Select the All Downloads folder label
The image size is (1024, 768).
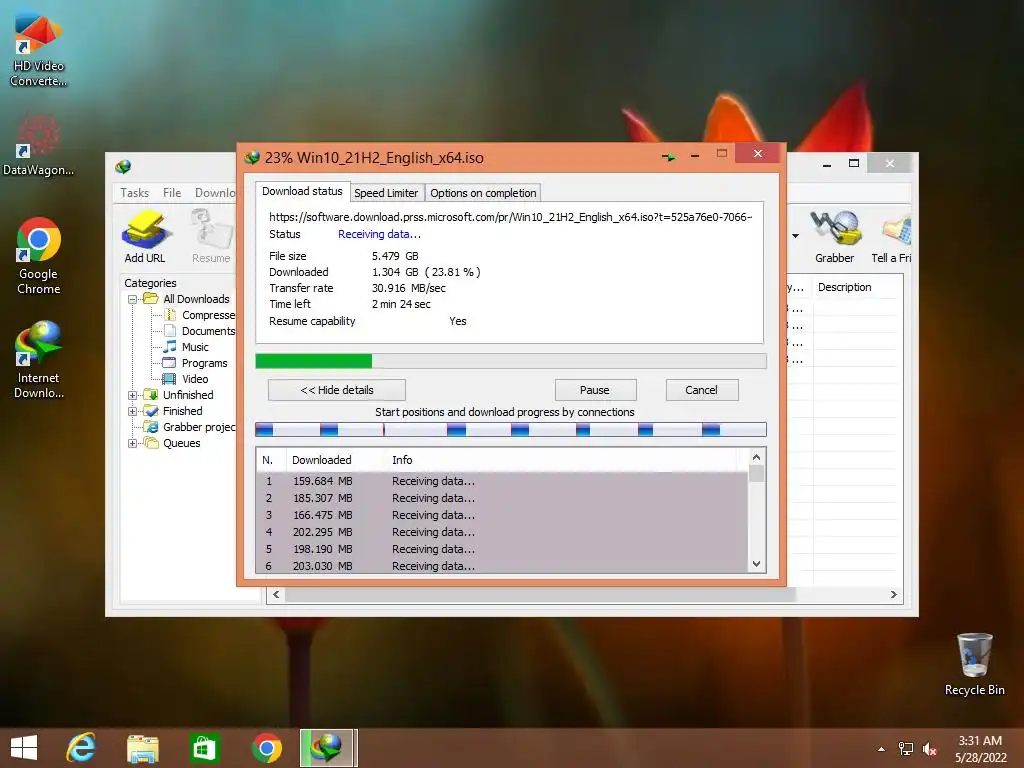click(x=196, y=299)
